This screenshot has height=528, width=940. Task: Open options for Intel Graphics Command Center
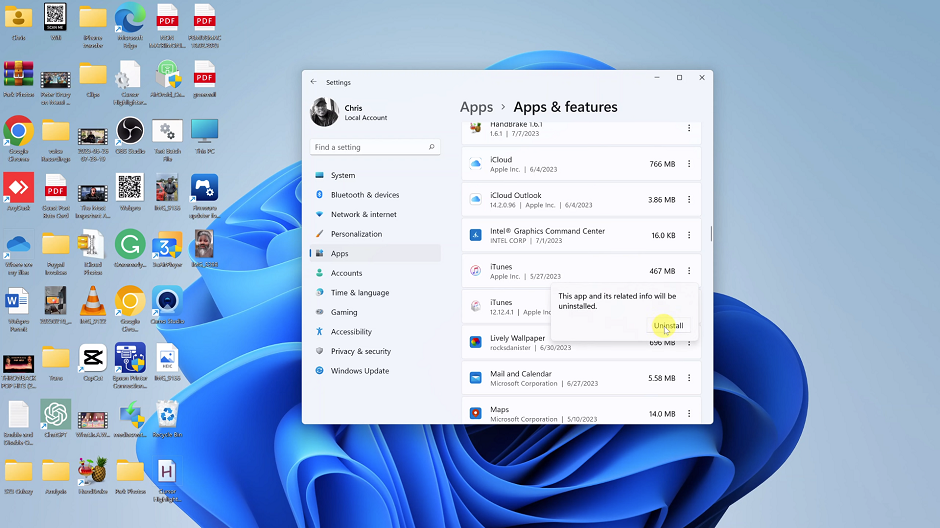[x=689, y=235]
